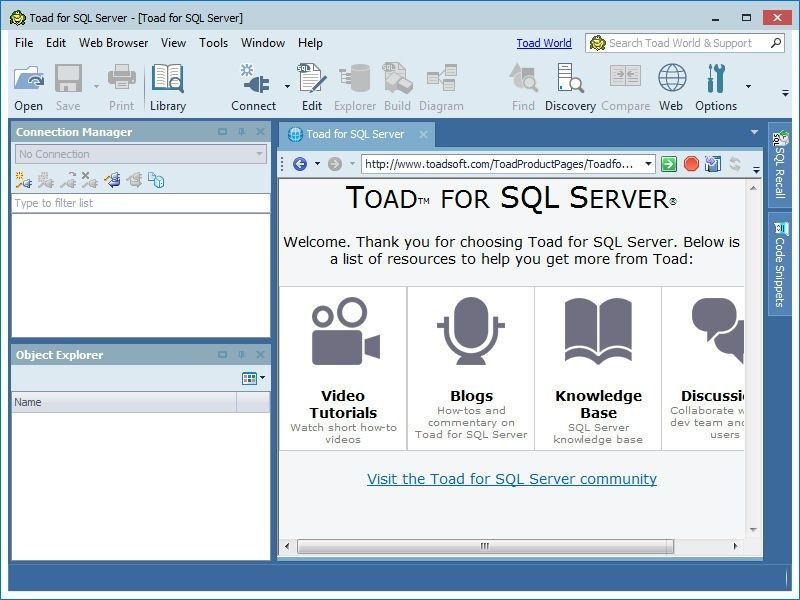Image resolution: width=800 pixels, height=600 pixels.
Task: Click the Find toolbar icon
Action: (523, 78)
